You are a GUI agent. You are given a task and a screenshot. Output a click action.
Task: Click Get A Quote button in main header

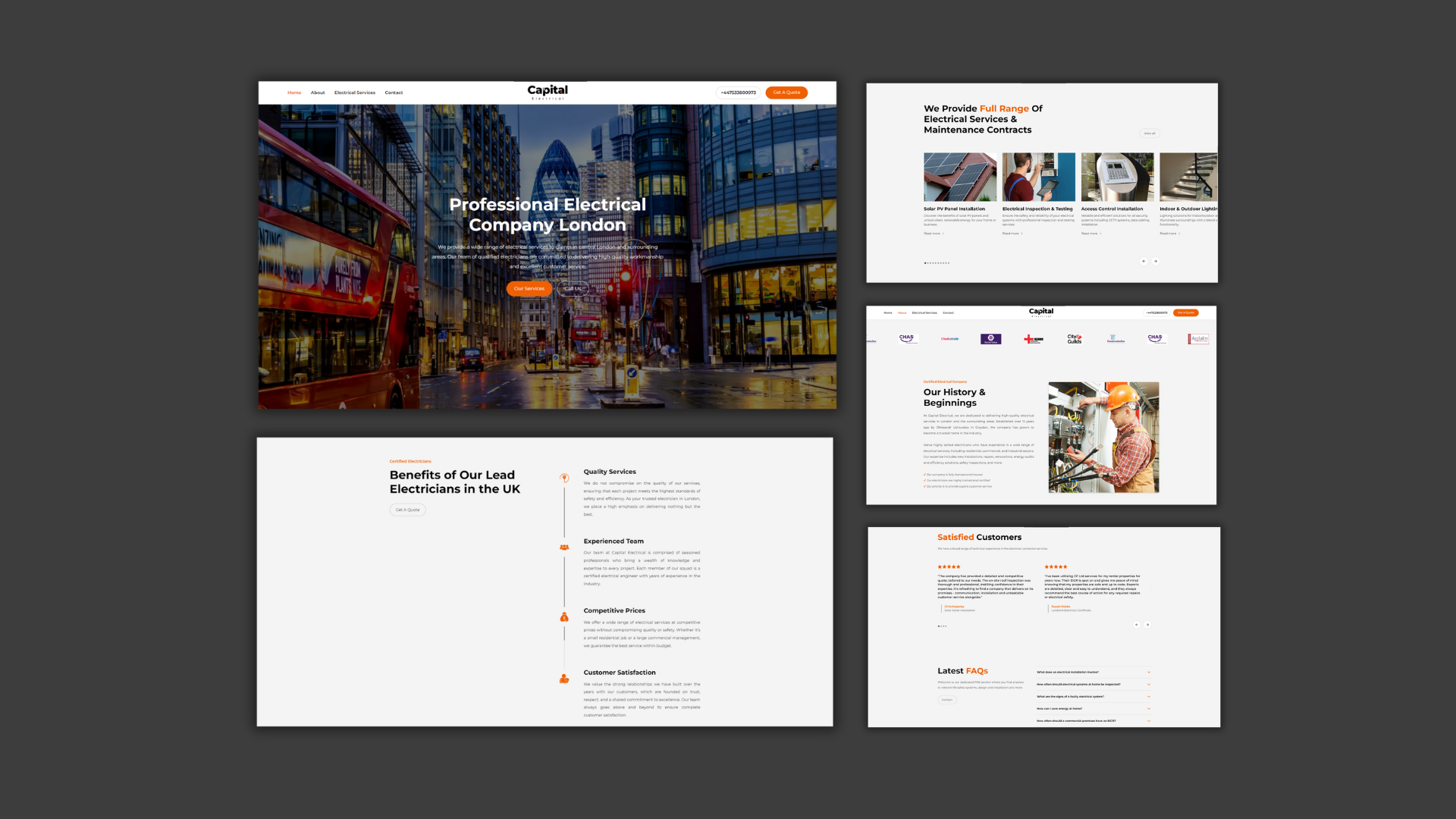pyautogui.click(x=786, y=93)
